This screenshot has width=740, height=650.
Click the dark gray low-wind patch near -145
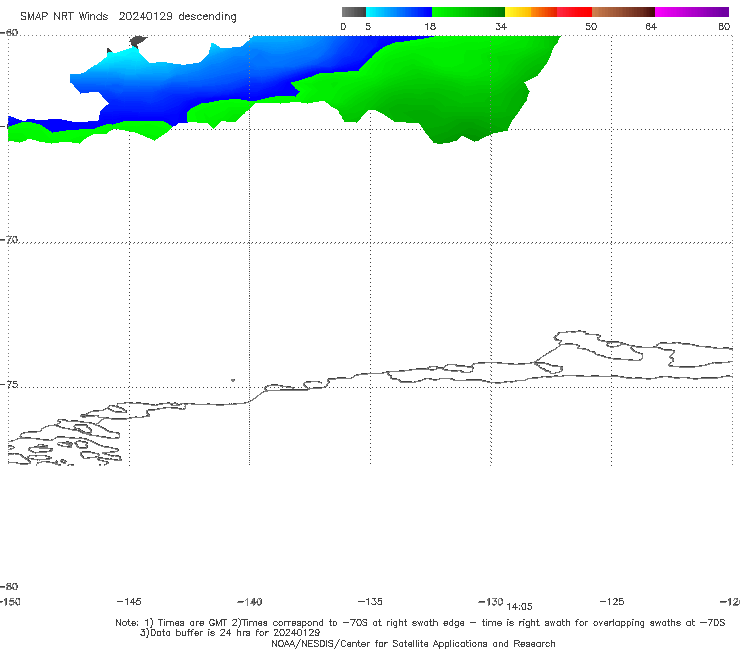(x=137, y=42)
